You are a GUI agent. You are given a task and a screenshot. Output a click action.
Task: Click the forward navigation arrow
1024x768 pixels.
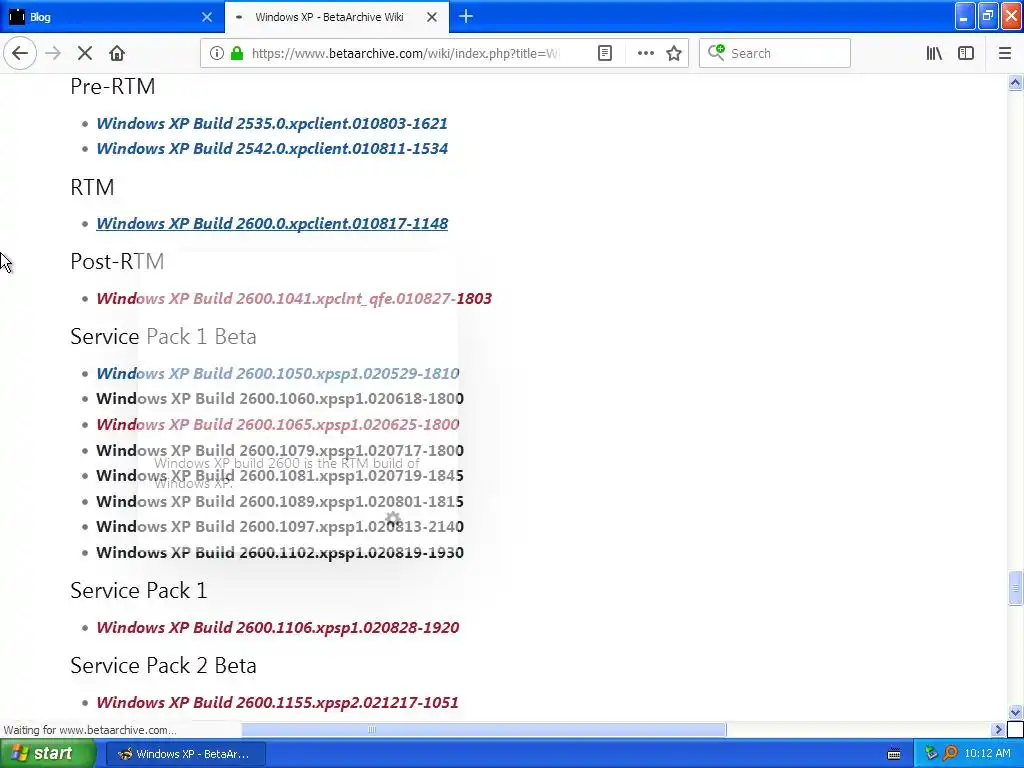53,54
